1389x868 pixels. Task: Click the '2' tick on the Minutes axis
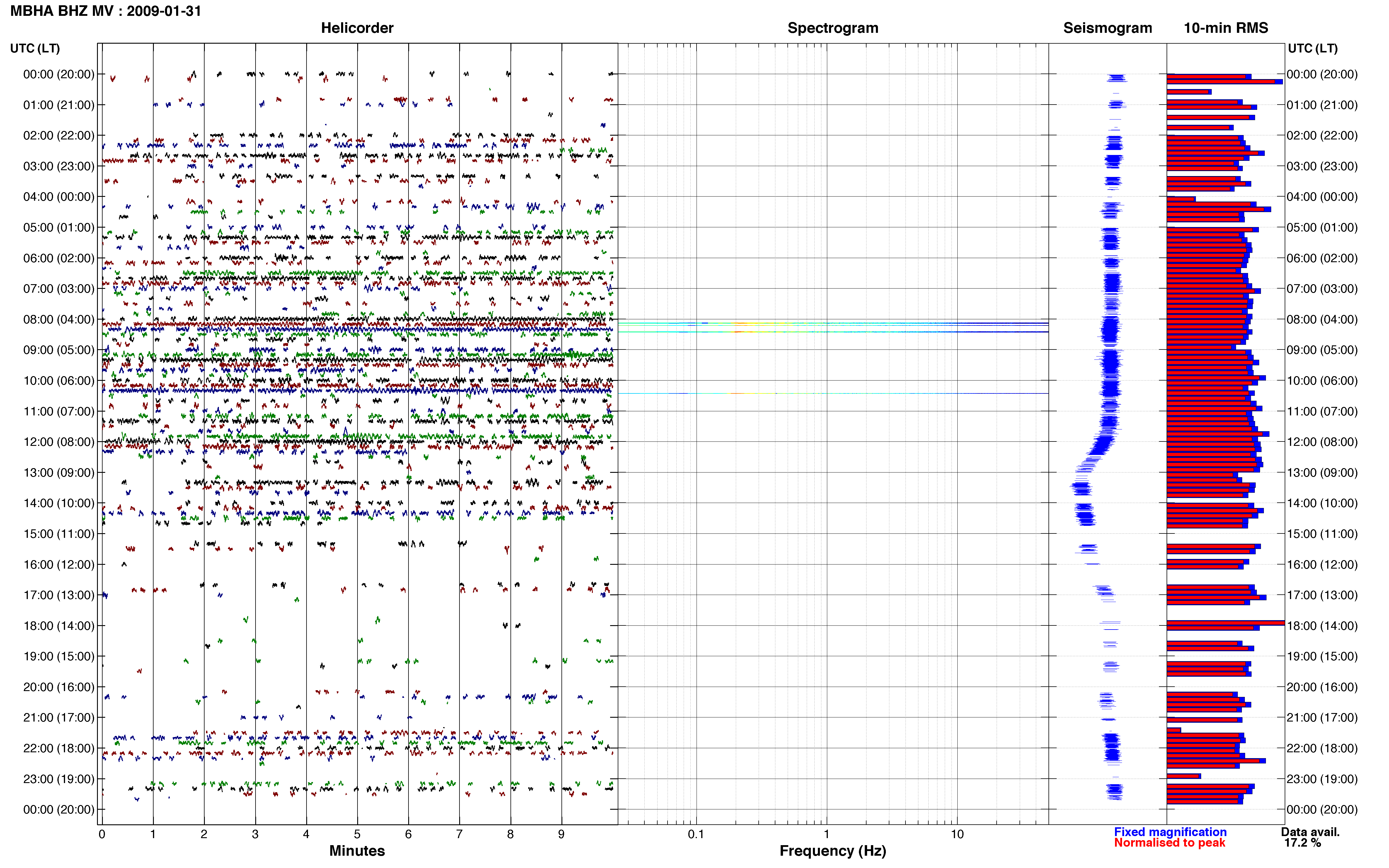pyautogui.click(x=204, y=835)
